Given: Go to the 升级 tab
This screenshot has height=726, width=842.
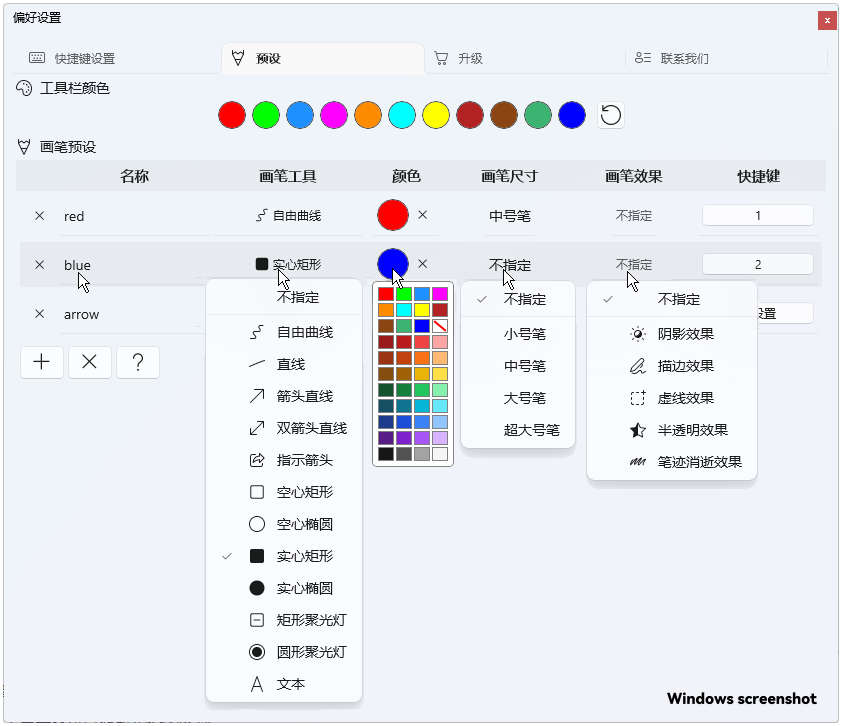Looking at the screenshot, I should 458,58.
